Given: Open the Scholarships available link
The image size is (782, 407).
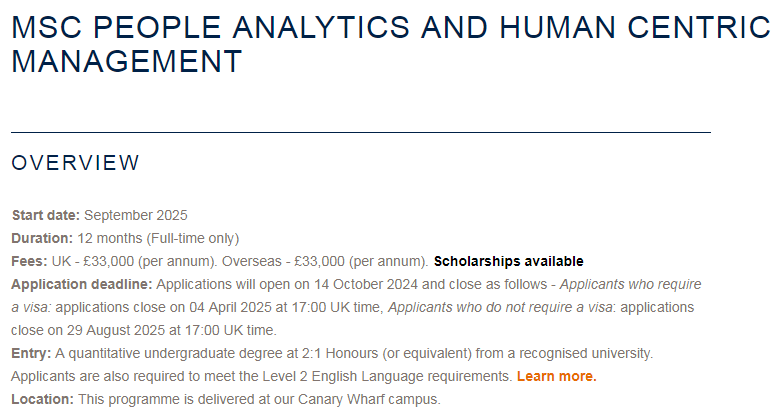Looking at the screenshot, I should (508, 261).
